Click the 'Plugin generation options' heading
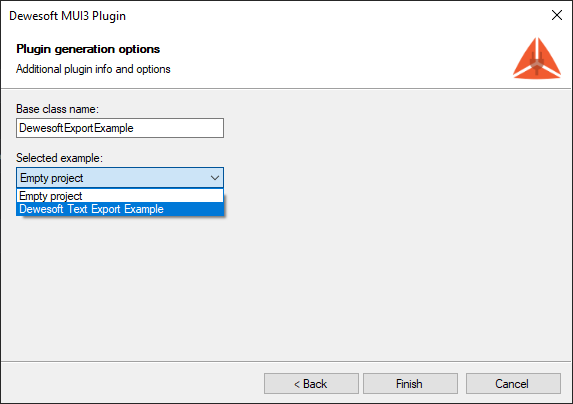This screenshot has width=573, height=404. (x=88, y=49)
